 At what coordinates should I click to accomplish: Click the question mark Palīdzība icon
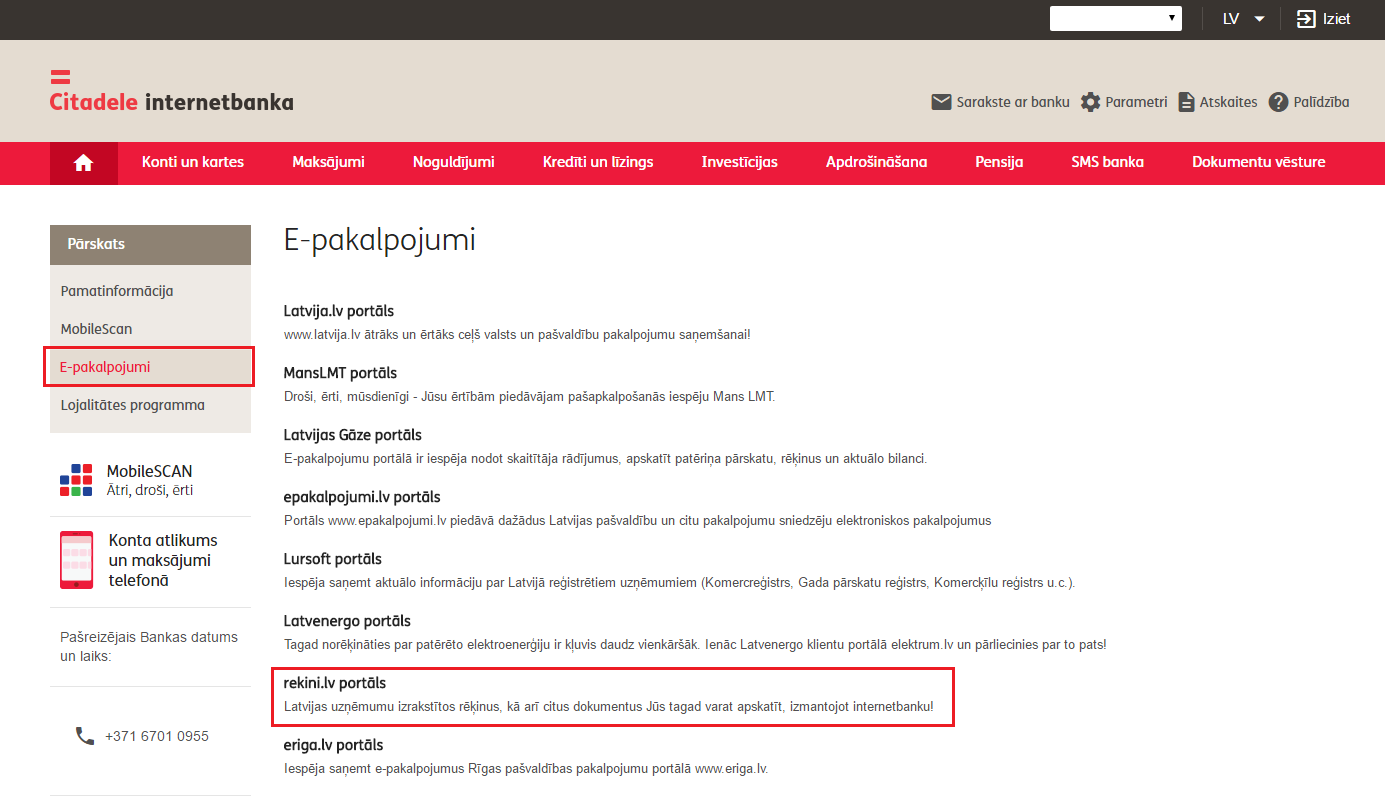[x=1278, y=102]
